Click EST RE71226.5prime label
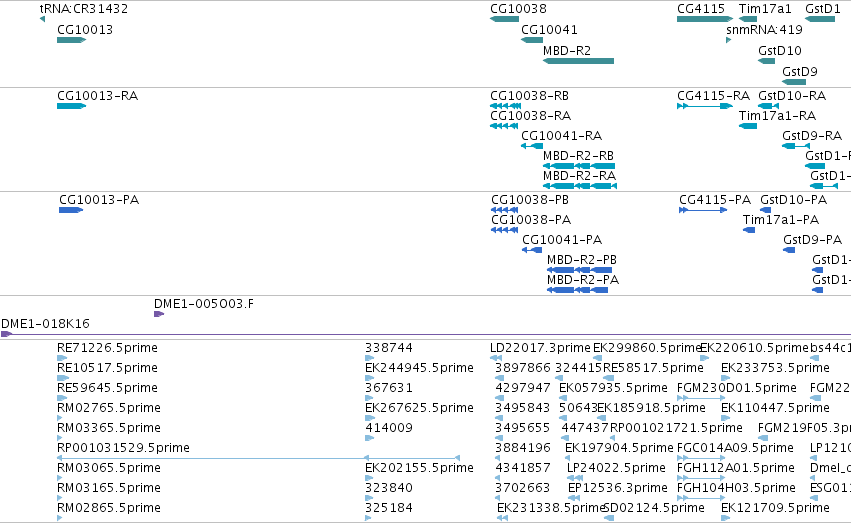Screen dimensions: 851x523 point(107,348)
